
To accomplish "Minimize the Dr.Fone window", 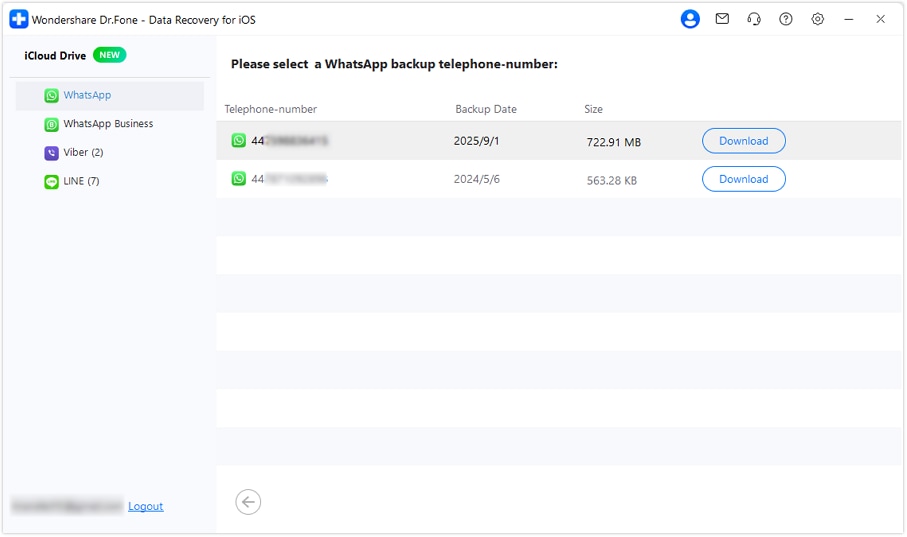I will [x=849, y=19].
